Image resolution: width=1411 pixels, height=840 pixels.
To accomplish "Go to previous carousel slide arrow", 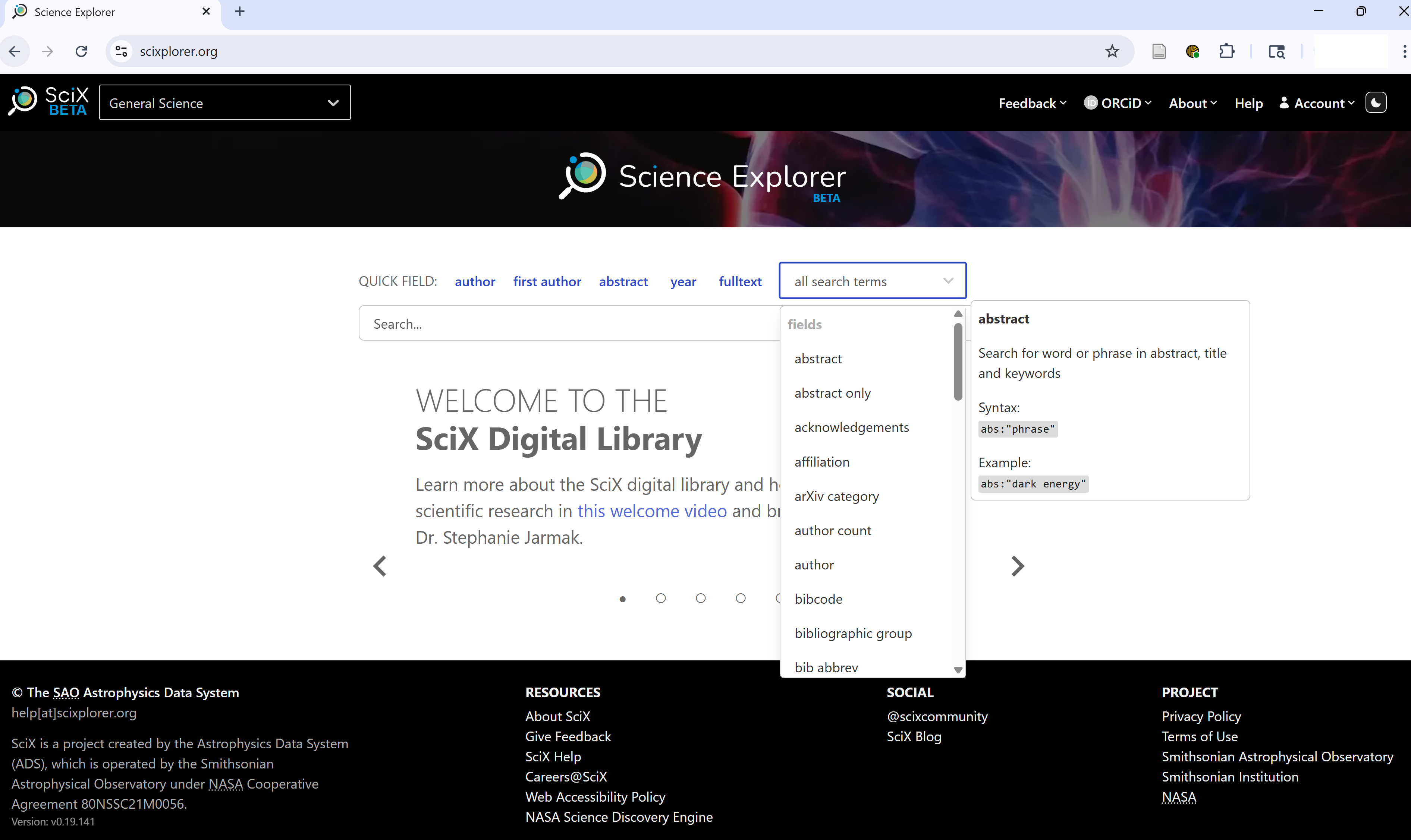I will point(380,566).
